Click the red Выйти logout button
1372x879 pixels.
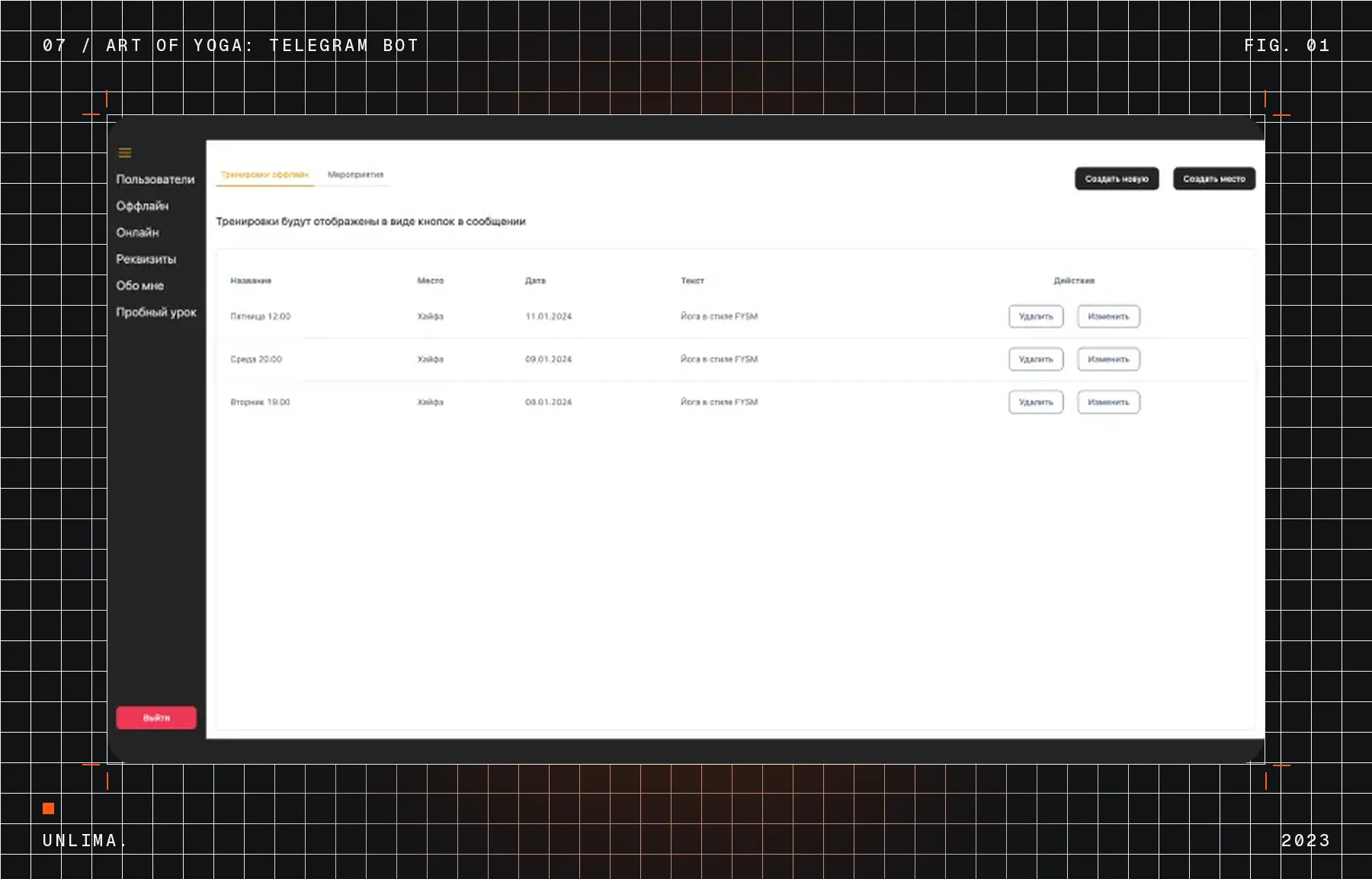tap(156, 717)
